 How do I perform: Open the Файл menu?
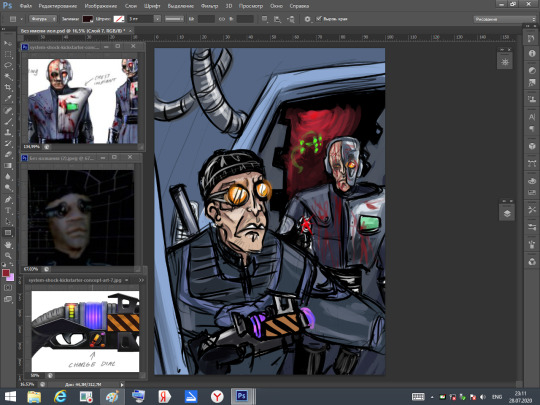click(x=25, y=6)
